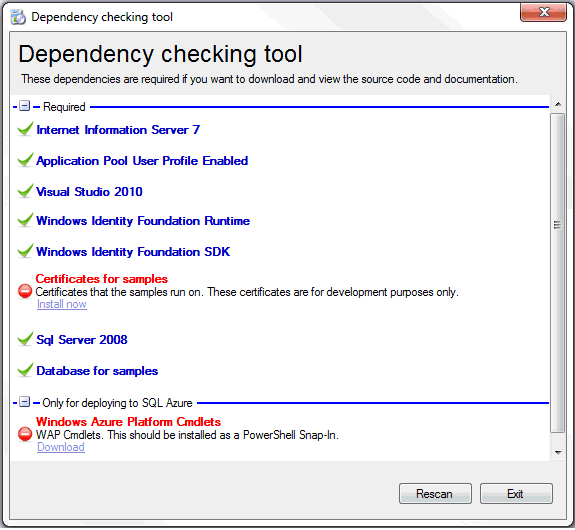The width and height of the screenshot is (575, 530).
Task: Click the red error icon for Certificates for samples
Action: 25,291
